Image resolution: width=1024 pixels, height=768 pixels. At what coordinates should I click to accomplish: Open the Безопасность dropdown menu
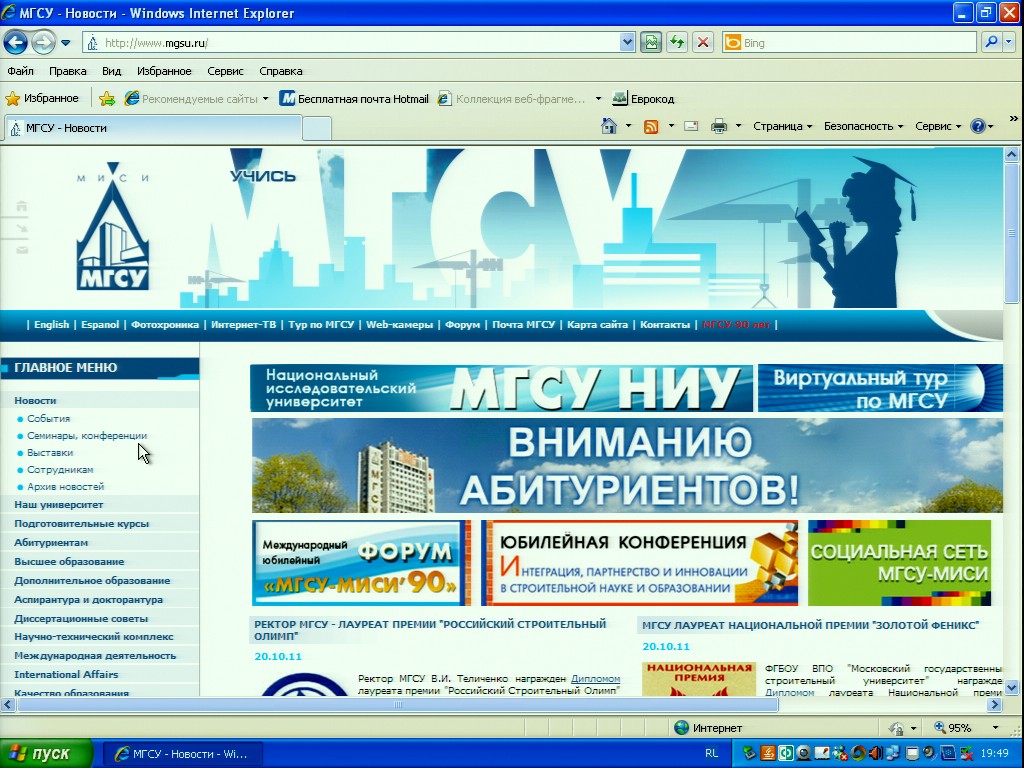[863, 126]
